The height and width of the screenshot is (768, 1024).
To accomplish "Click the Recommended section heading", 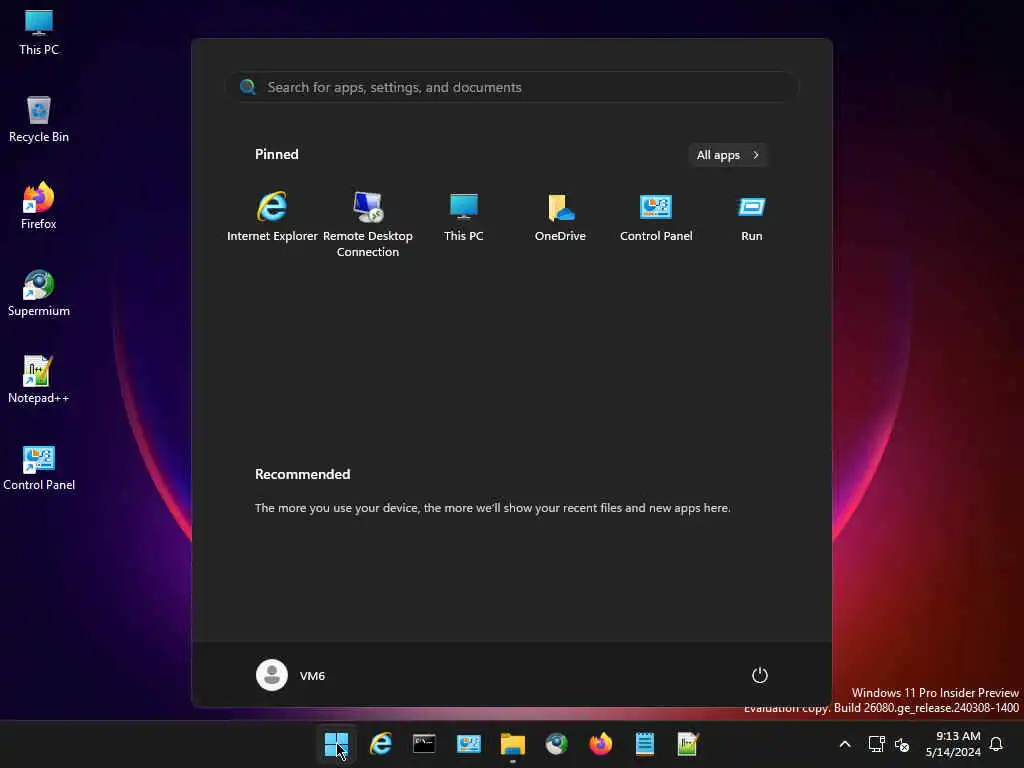I will click(302, 474).
